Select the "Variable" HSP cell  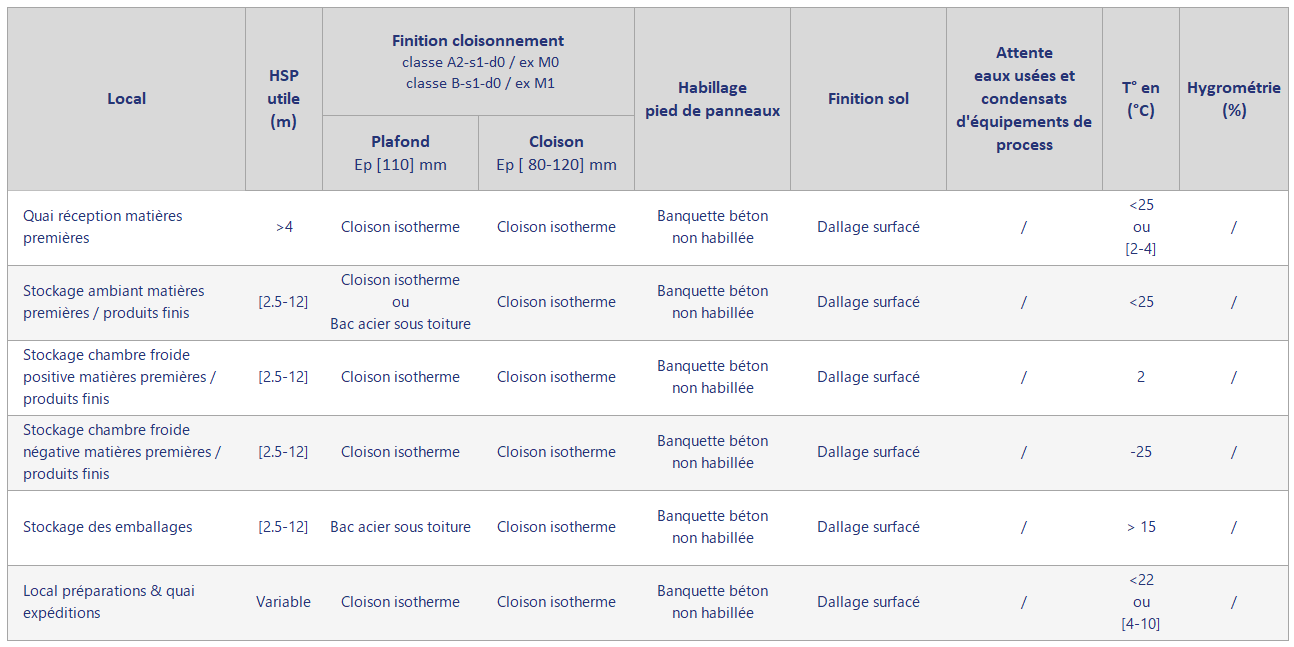click(283, 602)
